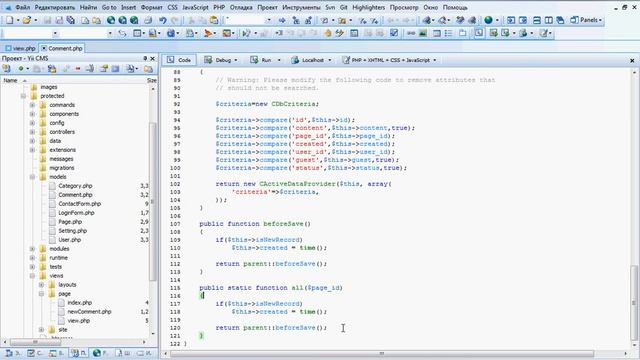The image size is (640, 360).
Task: Click the first green globe preview icon
Action: pos(111,20)
